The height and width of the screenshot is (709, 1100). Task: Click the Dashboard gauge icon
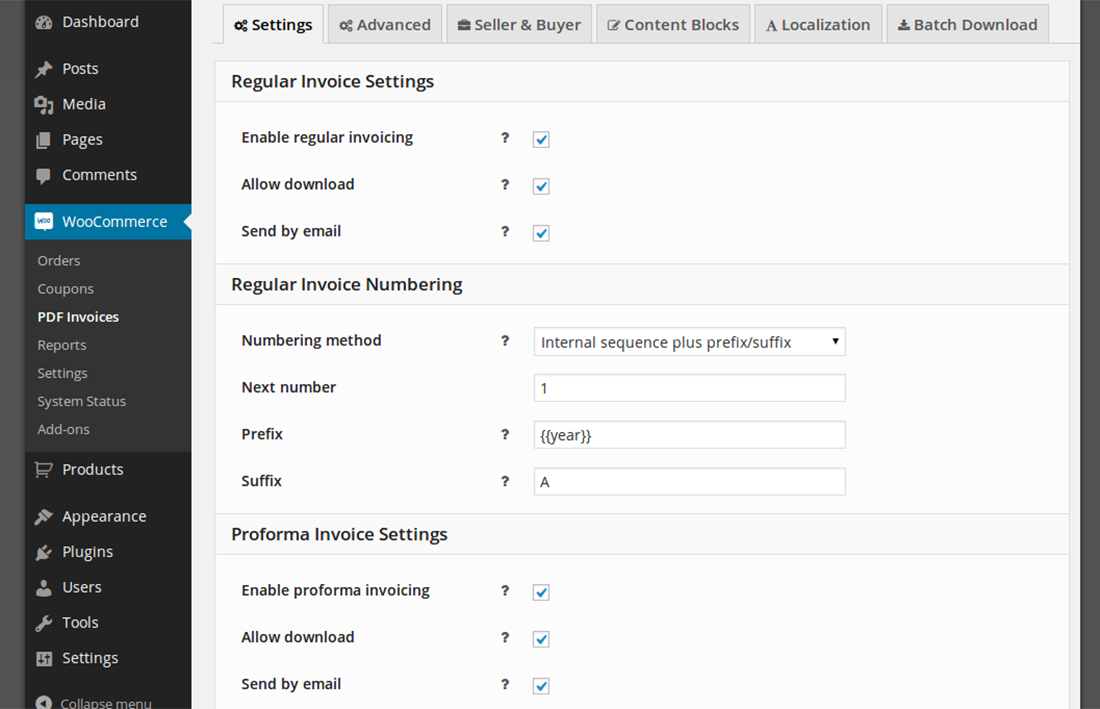point(44,22)
